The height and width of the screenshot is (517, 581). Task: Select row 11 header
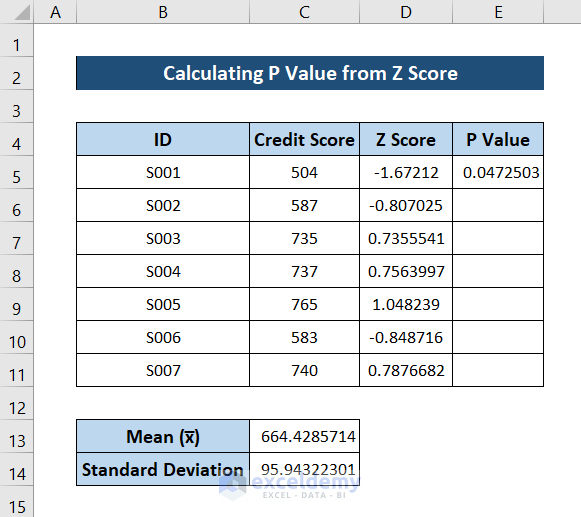point(16,370)
